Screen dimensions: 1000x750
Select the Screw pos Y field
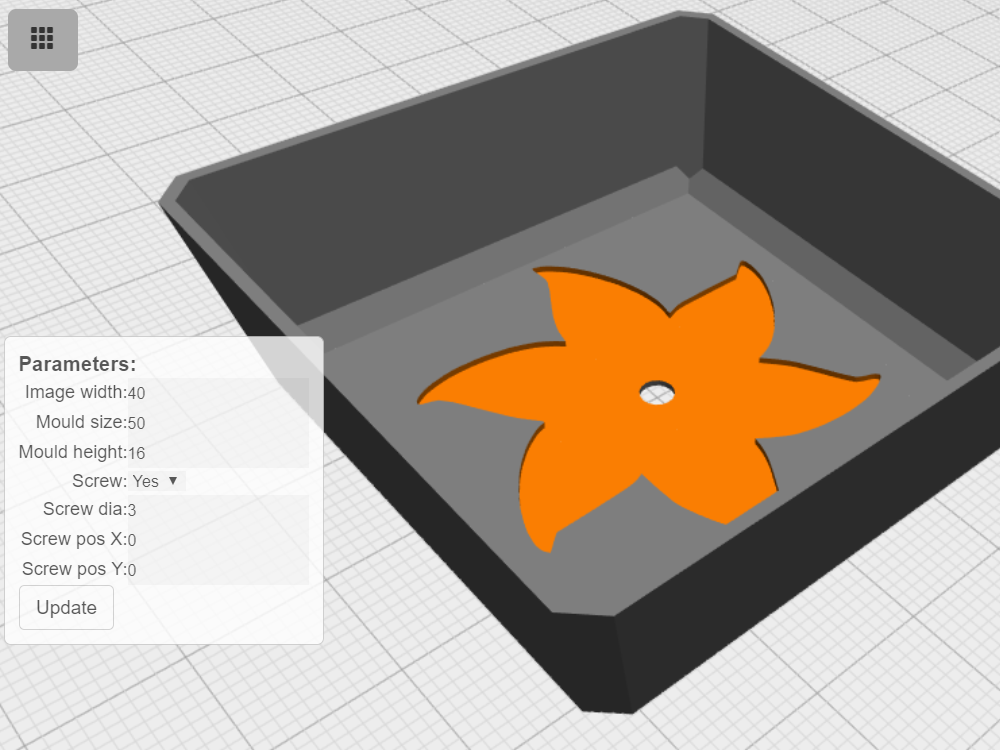point(217,570)
